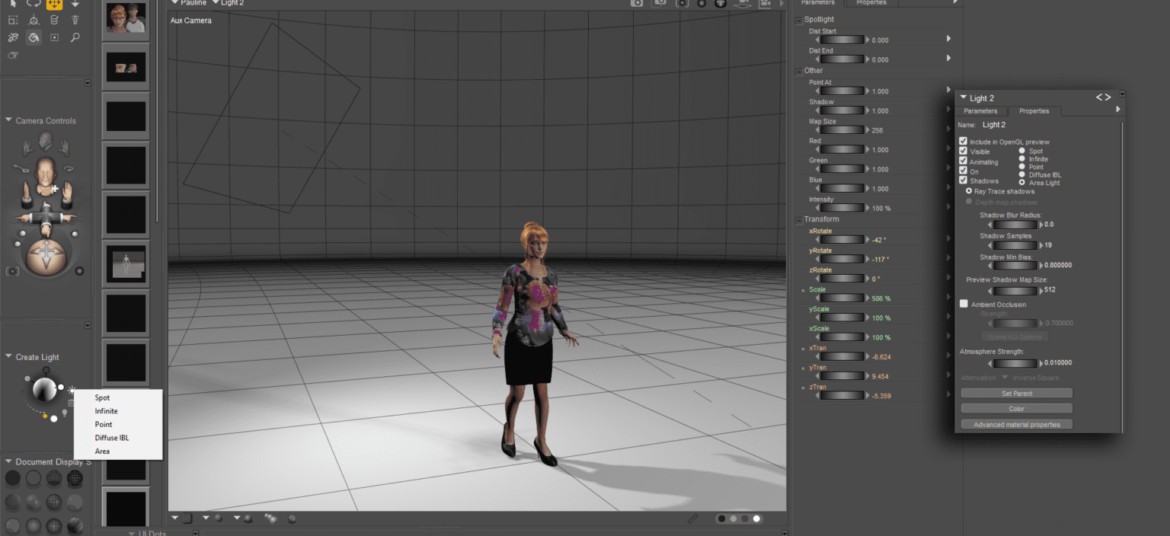The height and width of the screenshot is (536, 1170).
Task: Select the Diffuse IBL radio button
Action: [1022, 175]
